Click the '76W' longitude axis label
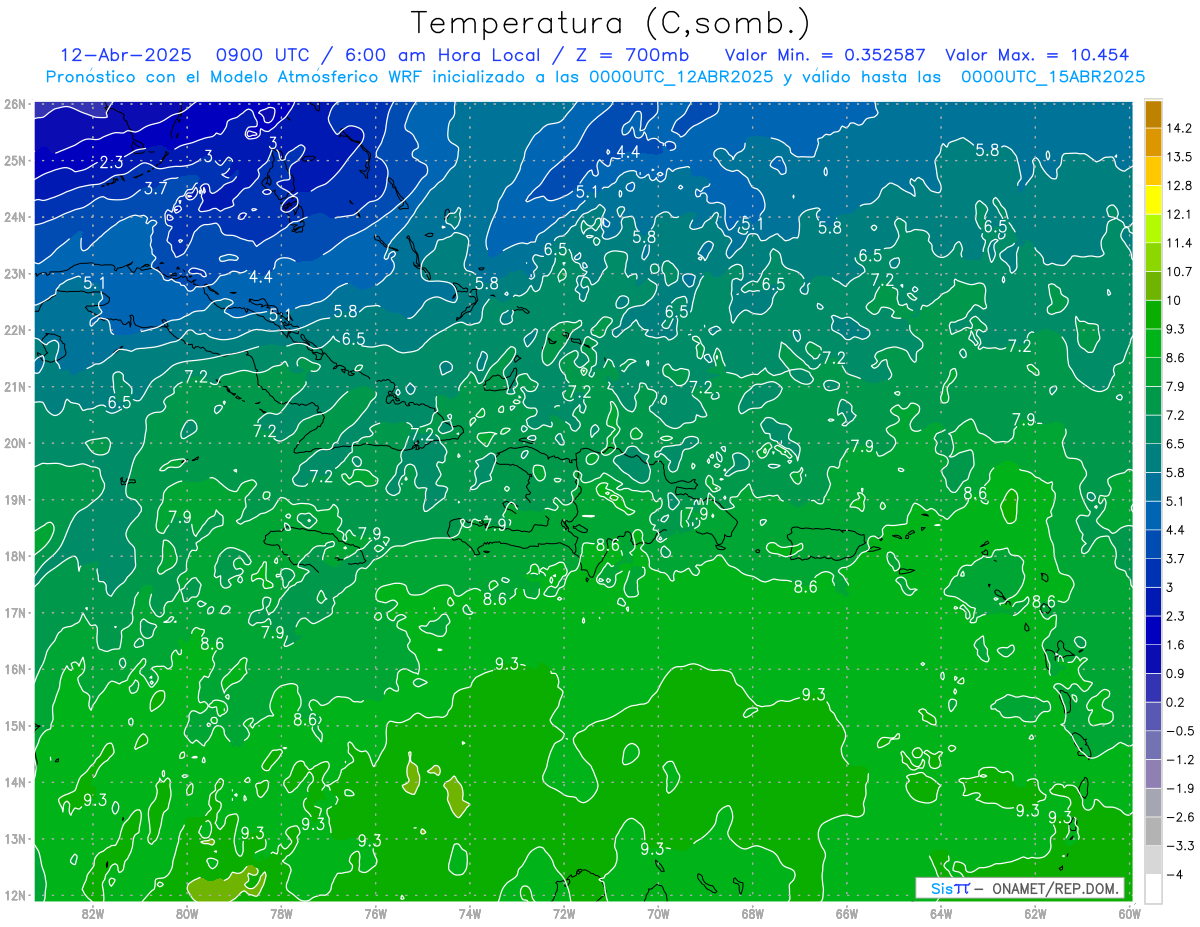Screen dimensions: 1200x927 click(x=375, y=912)
